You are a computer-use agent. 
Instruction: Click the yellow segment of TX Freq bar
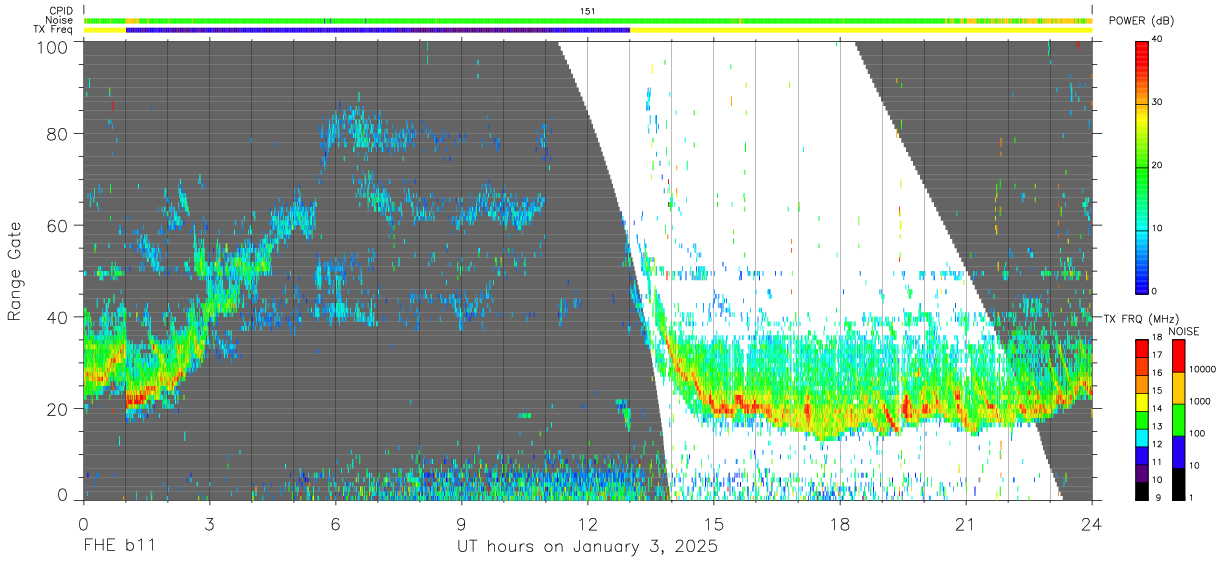coord(861,30)
